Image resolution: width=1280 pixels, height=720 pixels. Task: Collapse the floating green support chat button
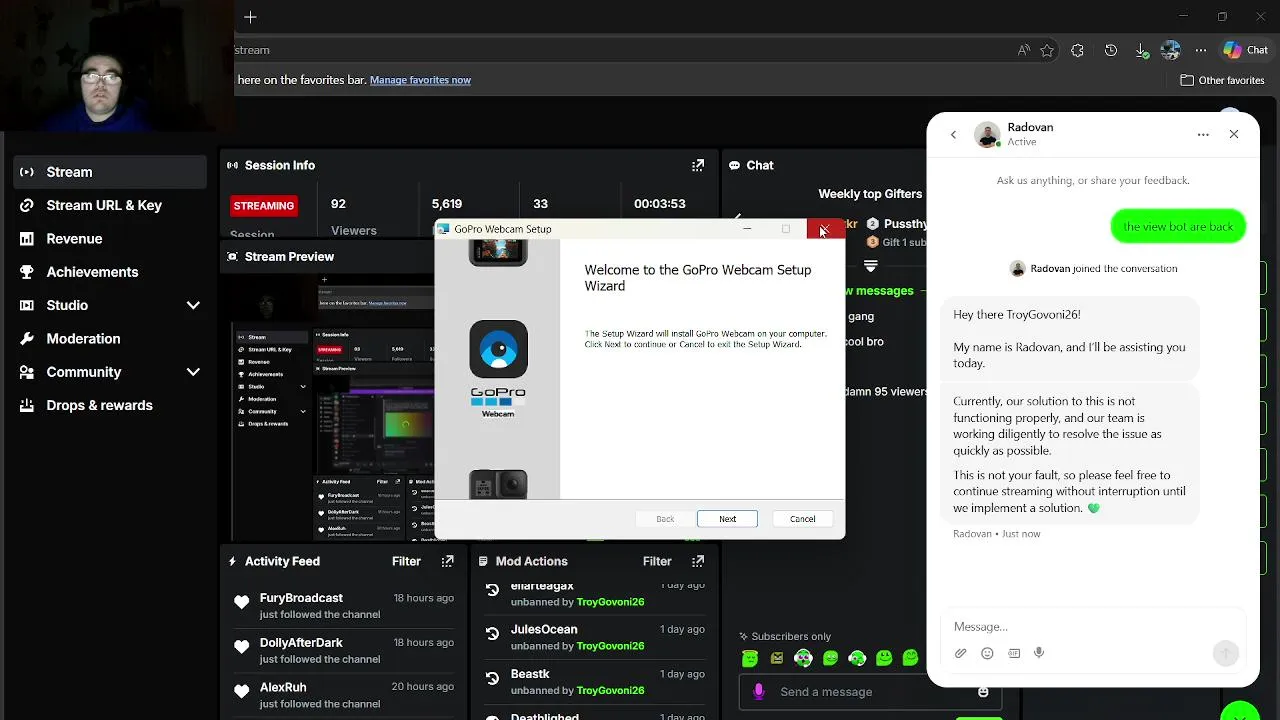coord(1240,710)
